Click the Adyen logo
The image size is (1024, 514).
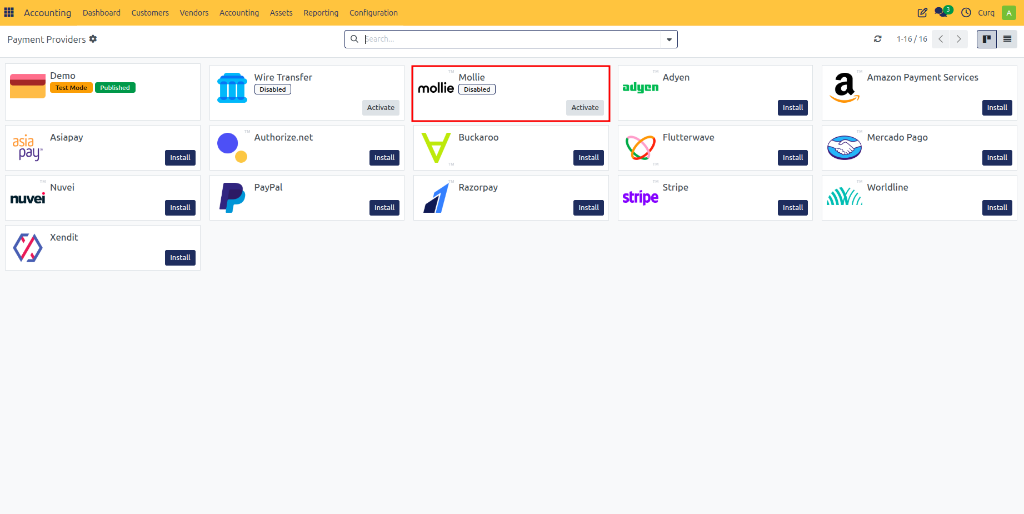641,88
